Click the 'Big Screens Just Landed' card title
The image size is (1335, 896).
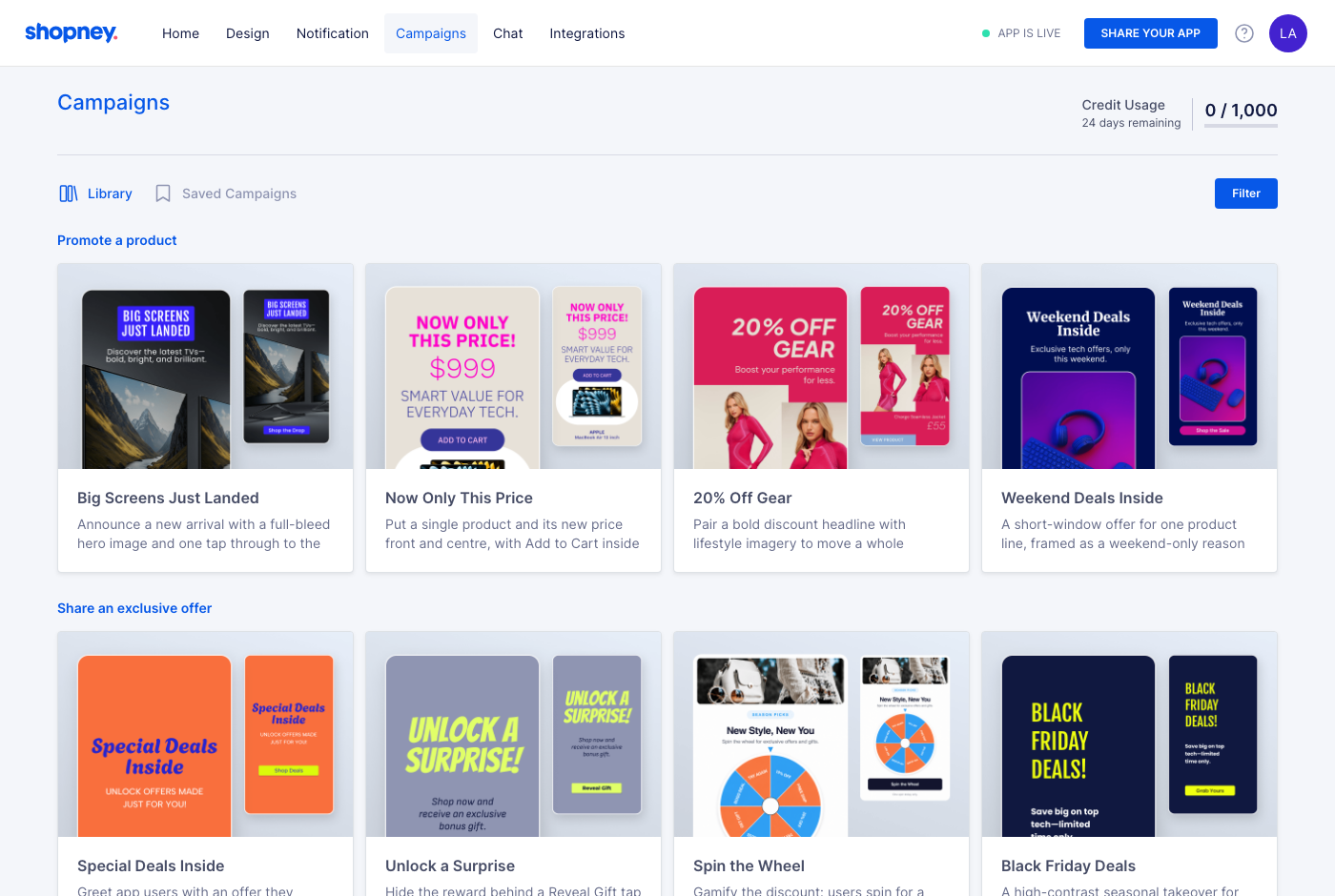tap(168, 498)
